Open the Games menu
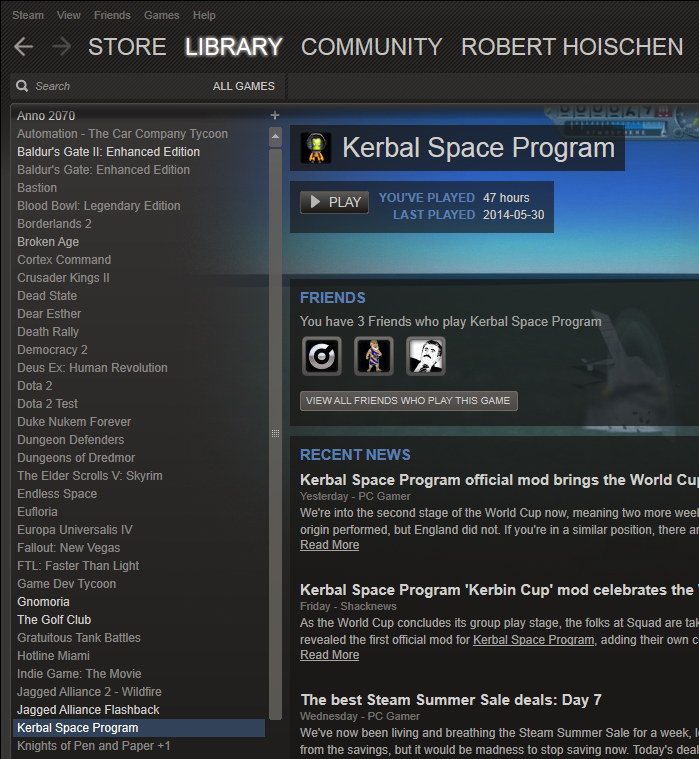Screen dimensions: 699x759 point(162,15)
